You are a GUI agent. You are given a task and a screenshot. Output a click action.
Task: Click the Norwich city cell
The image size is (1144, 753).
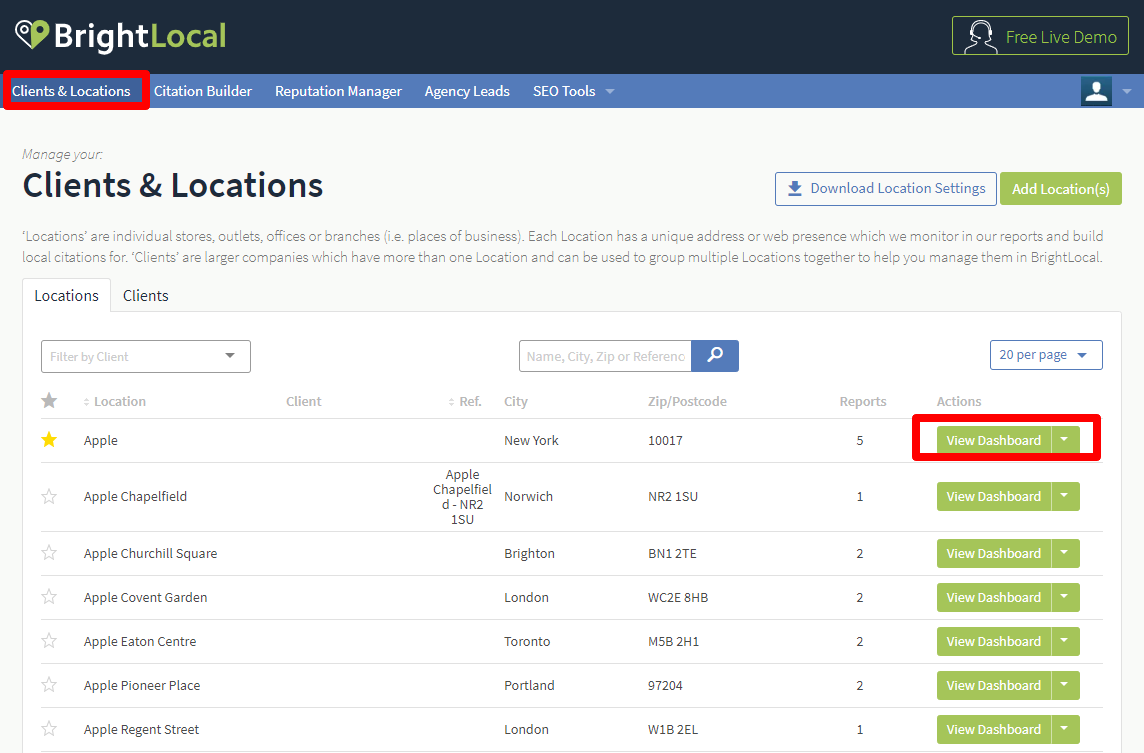click(x=528, y=496)
